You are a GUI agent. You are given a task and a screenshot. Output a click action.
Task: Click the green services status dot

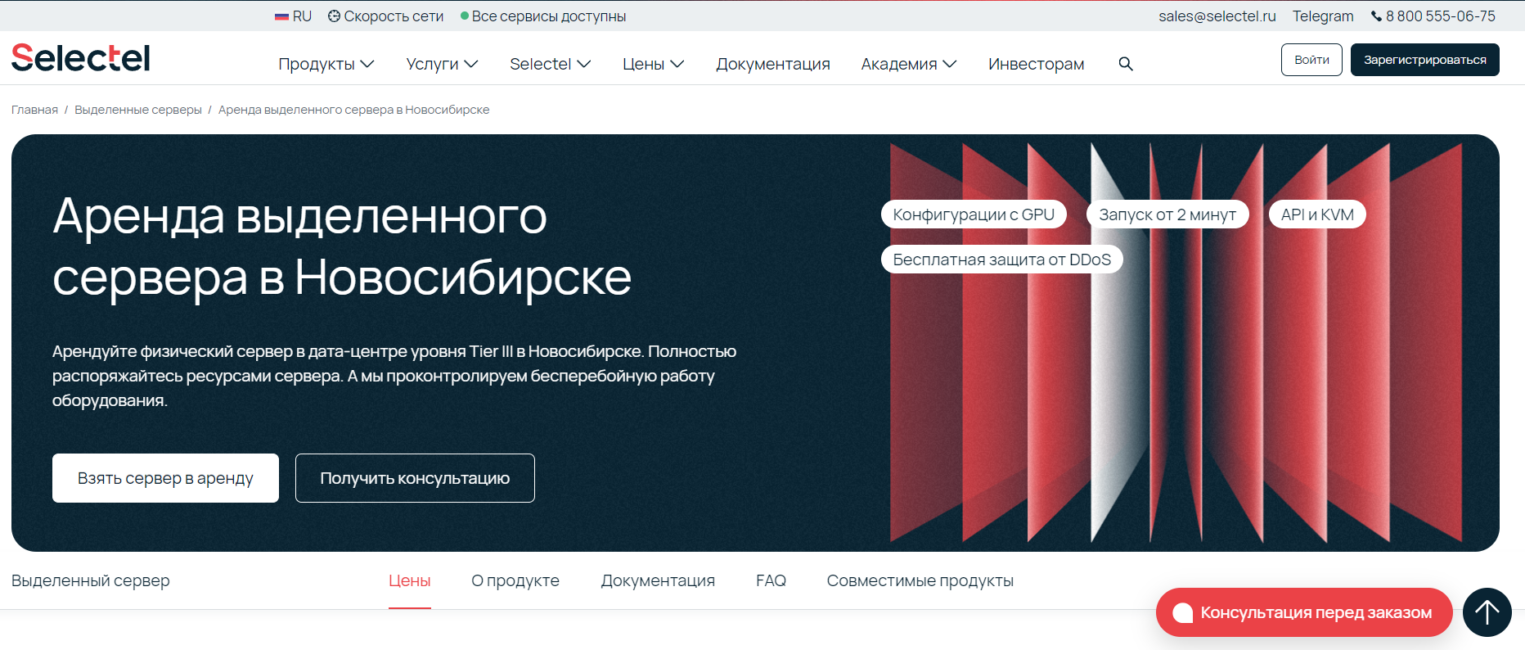click(464, 16)
